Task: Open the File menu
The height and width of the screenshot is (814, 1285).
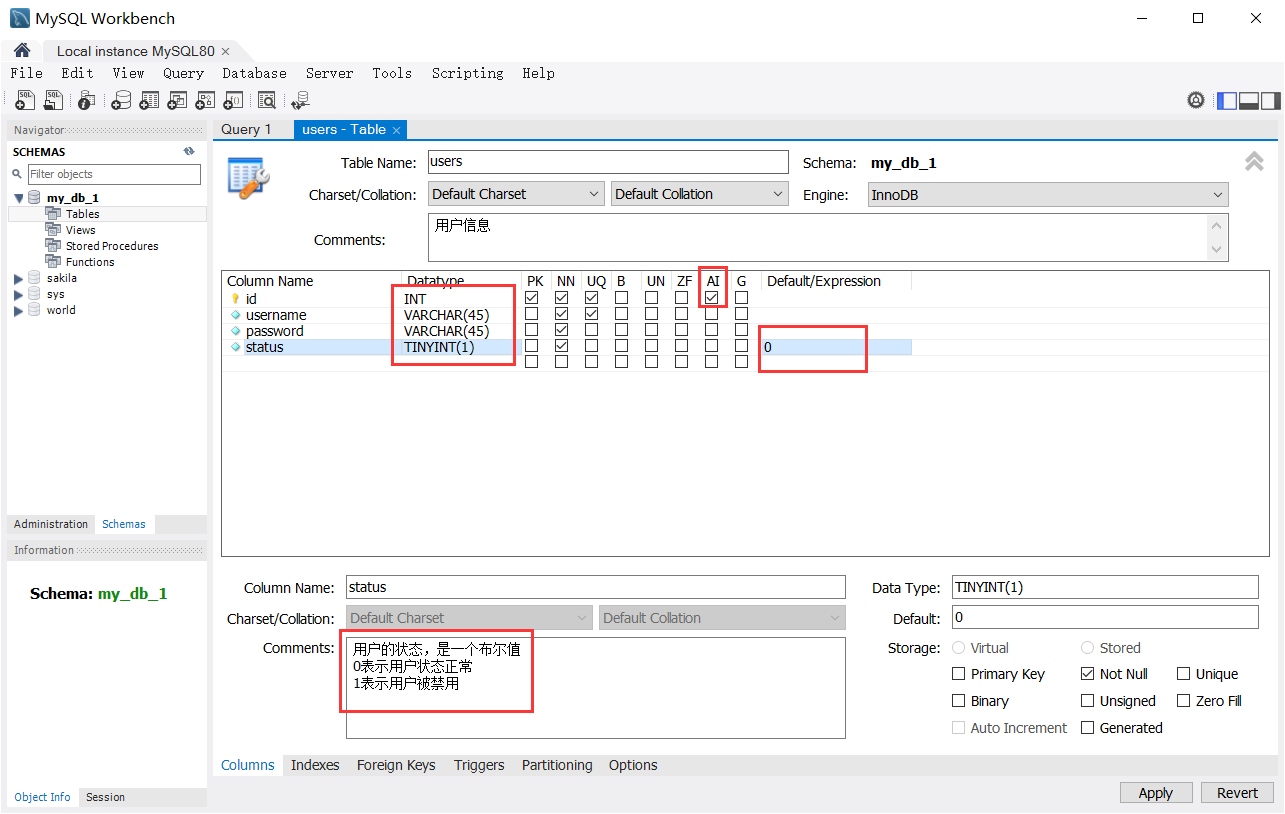Action: (27, 73)
